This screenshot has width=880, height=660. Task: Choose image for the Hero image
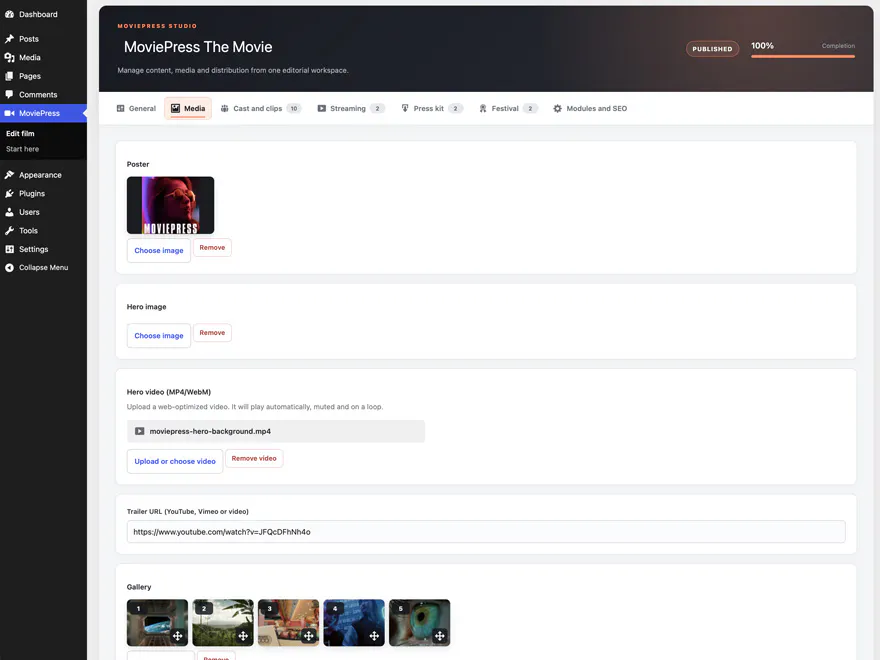click(159, 336)
